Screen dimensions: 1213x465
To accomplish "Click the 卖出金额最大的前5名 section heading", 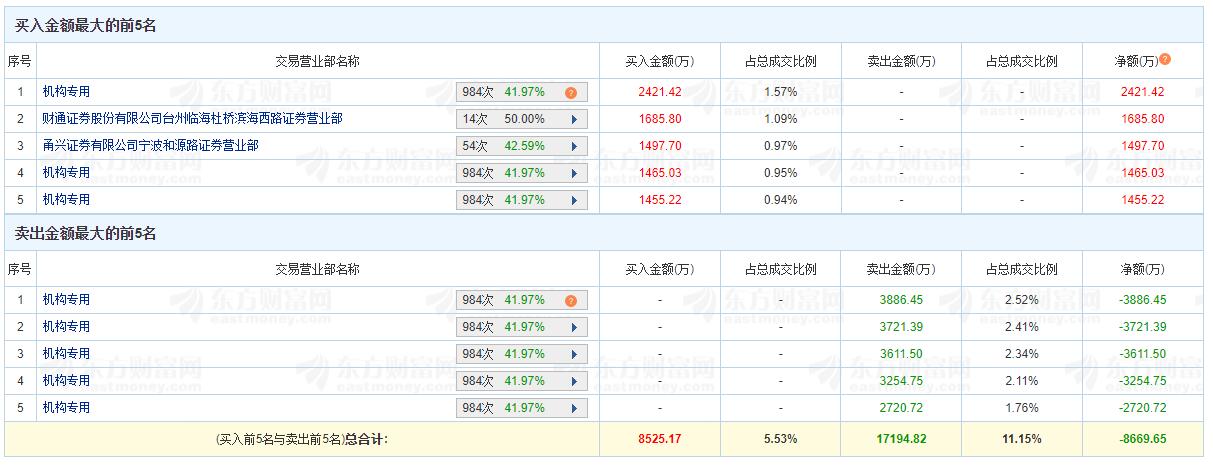I will (85, 234).
